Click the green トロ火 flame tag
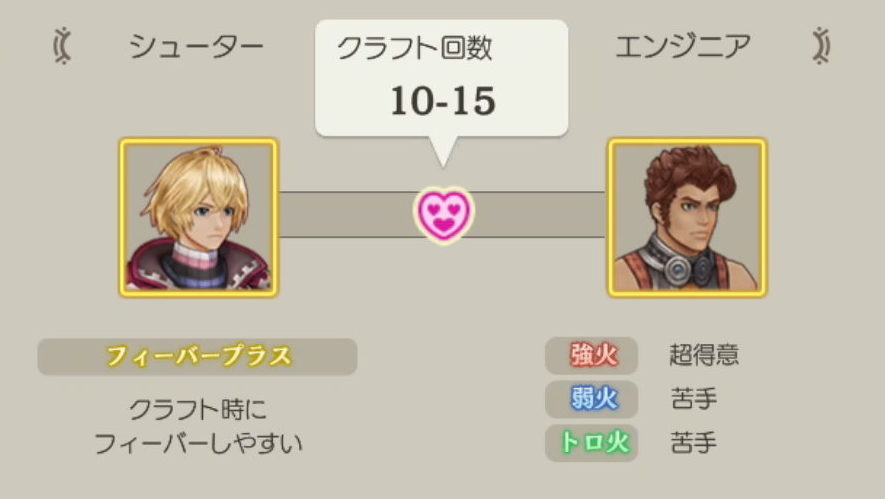Viewport: 885px width, 499px height. [x=592, y=443]
